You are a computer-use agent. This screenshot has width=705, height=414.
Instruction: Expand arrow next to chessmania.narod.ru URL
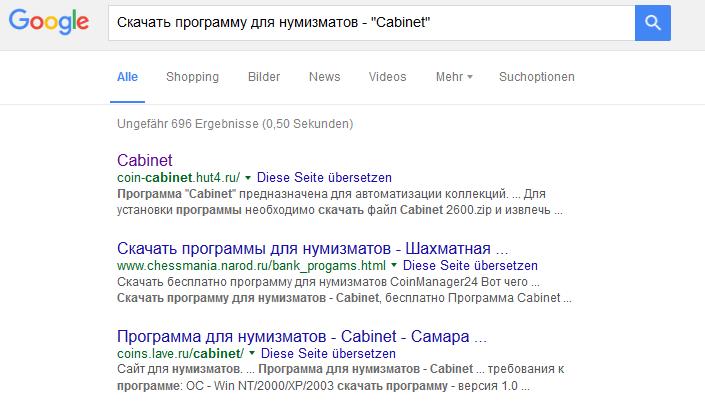pyautogui.click(x=394, y=266)
